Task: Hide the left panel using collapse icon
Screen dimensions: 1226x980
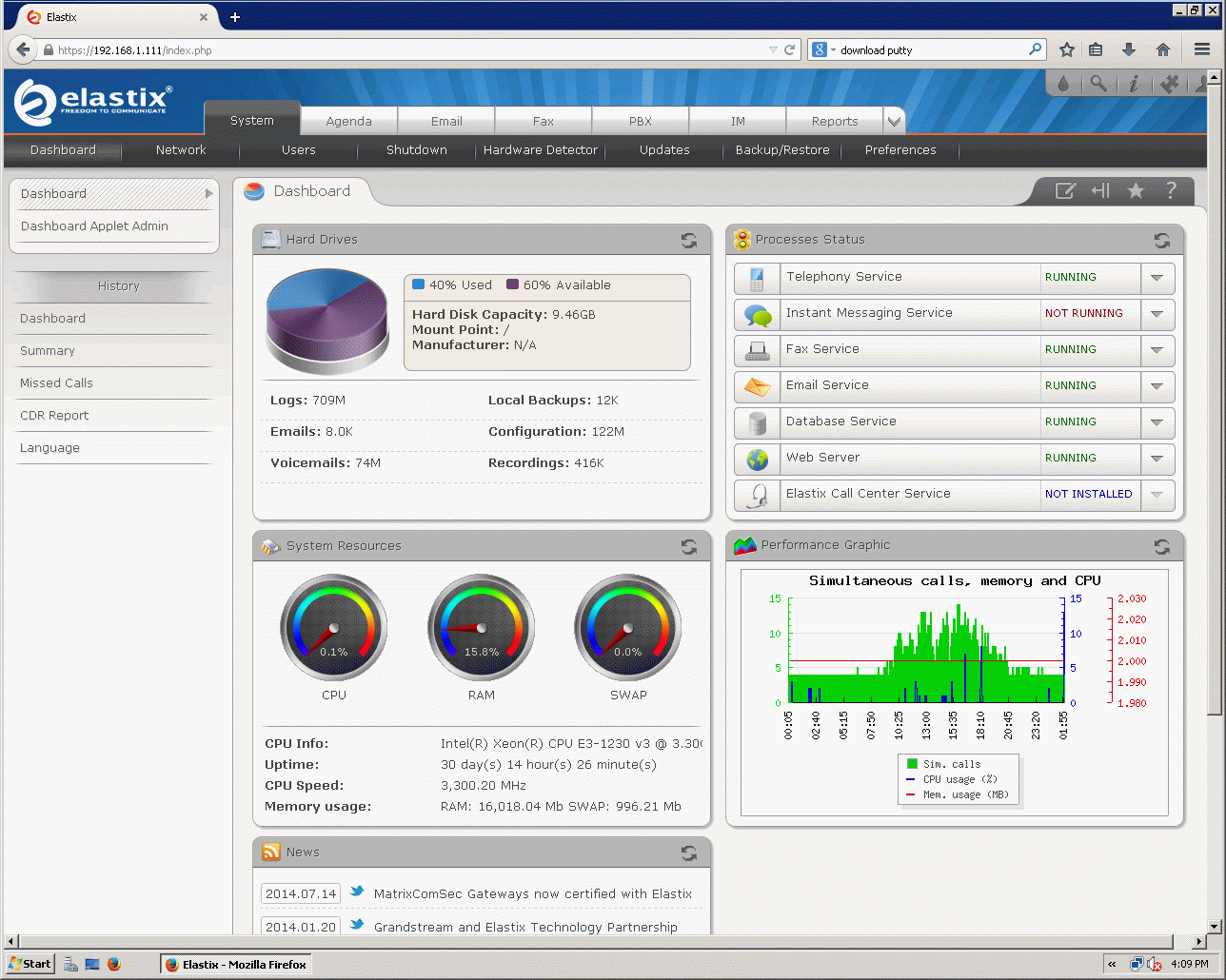Action: coord(1100,191)
